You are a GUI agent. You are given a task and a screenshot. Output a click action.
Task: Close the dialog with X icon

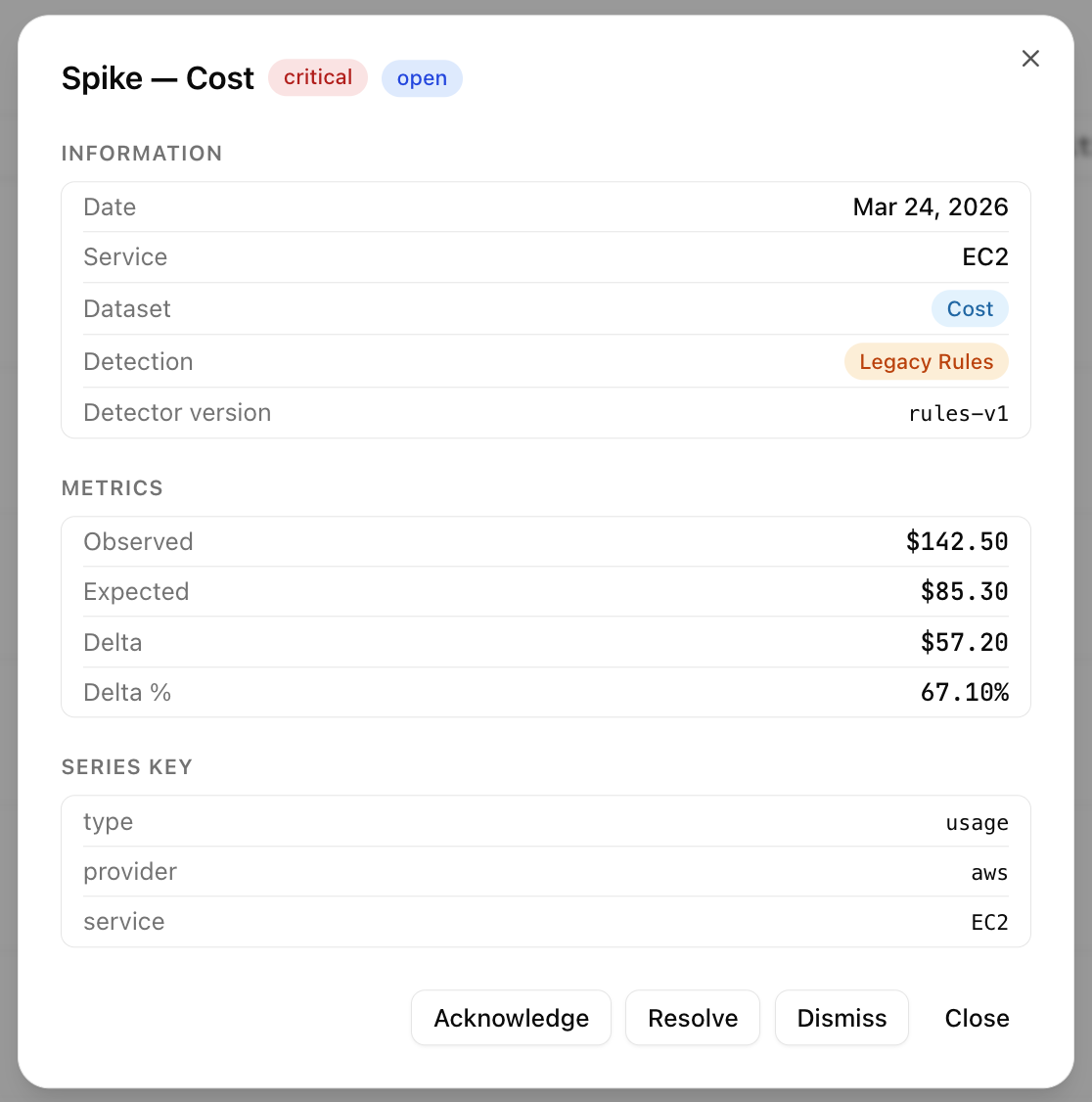pyautogui.click(x=1030, y=59)
